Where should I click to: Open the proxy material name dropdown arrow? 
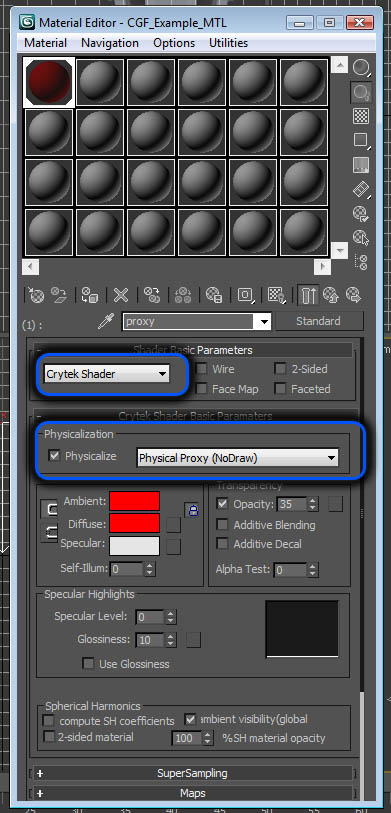pos(265,322)
